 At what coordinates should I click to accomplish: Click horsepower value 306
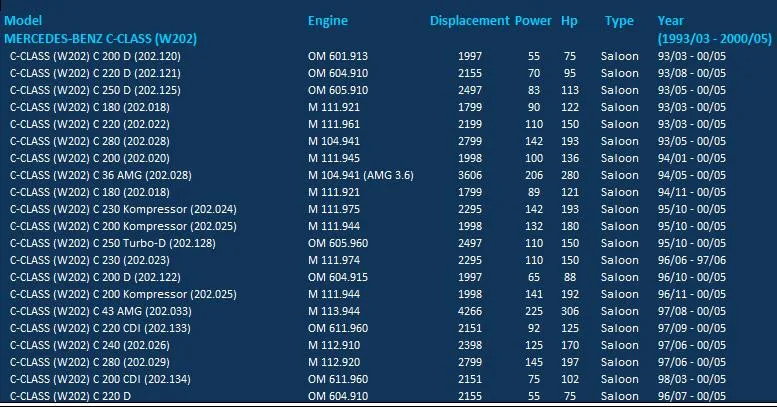click(x=570, y=311)
